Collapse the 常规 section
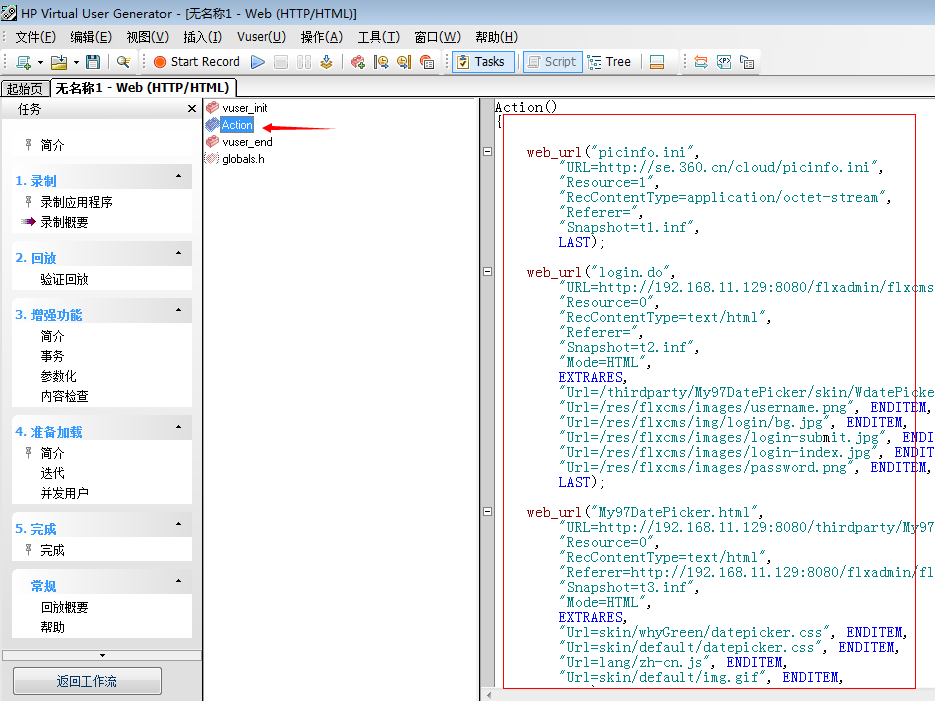Image resolution: width=935 pixels, height=701 pixels. (178, 581)
